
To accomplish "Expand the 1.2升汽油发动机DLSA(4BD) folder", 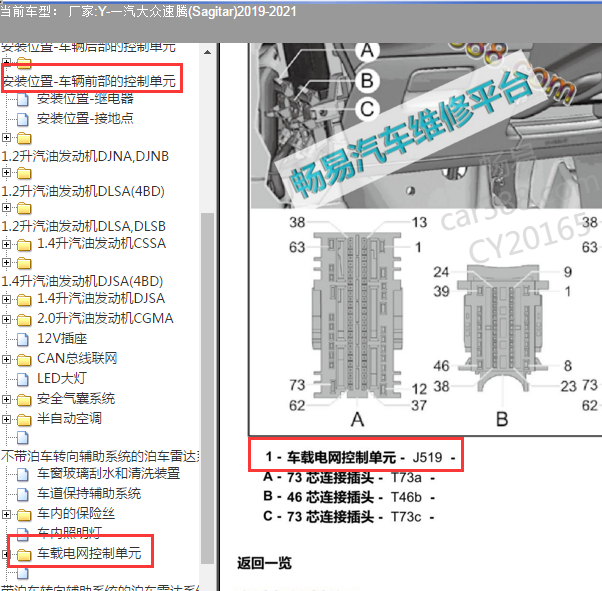I will (6, 172).
